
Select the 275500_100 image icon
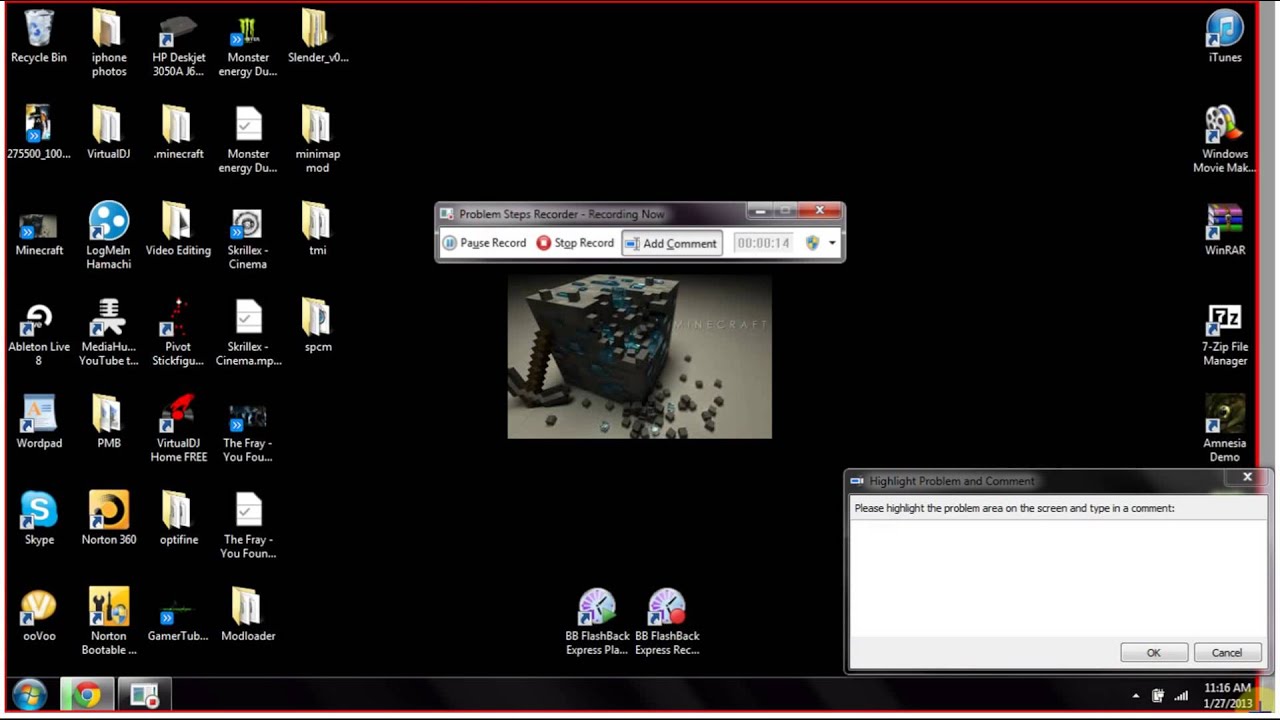coord(39,133)
